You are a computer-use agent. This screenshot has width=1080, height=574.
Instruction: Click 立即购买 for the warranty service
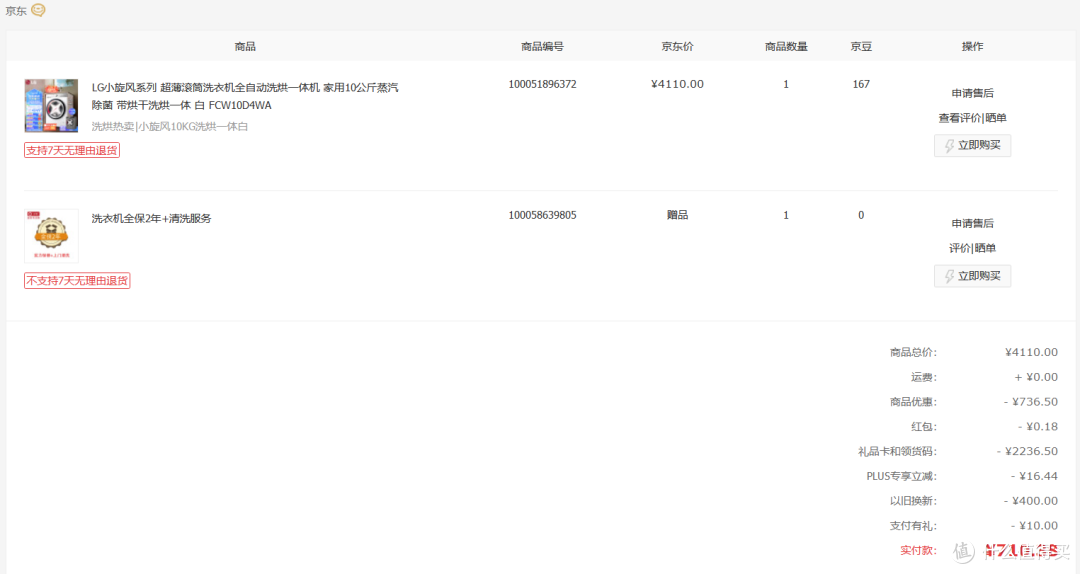pos(973,276)
